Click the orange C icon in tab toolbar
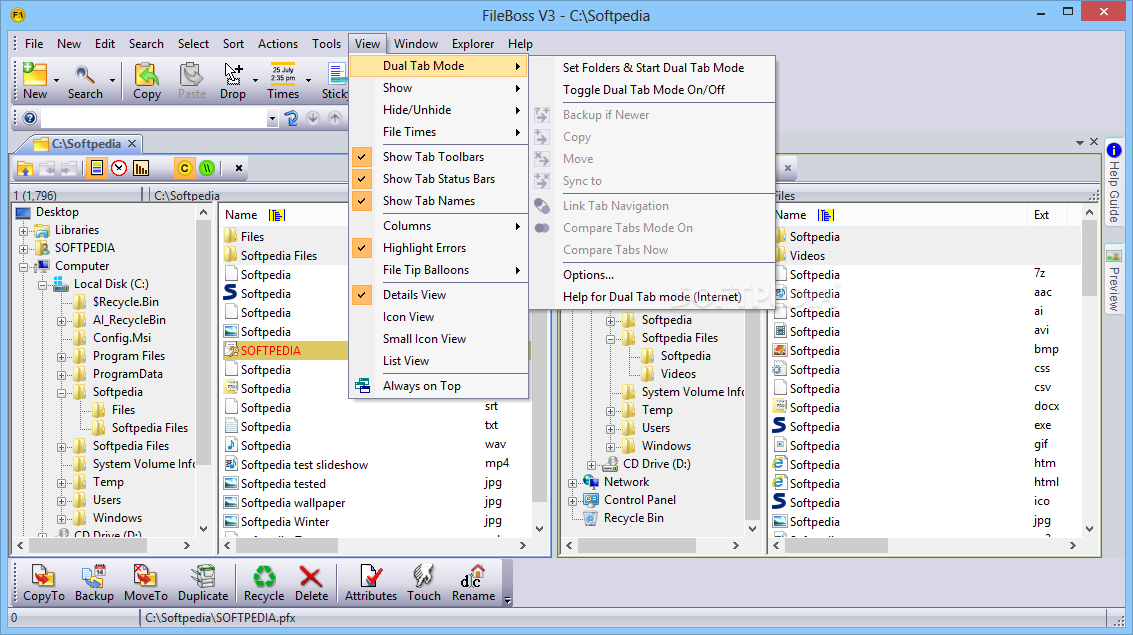The image size is (1133, 635). coord(184,168)
